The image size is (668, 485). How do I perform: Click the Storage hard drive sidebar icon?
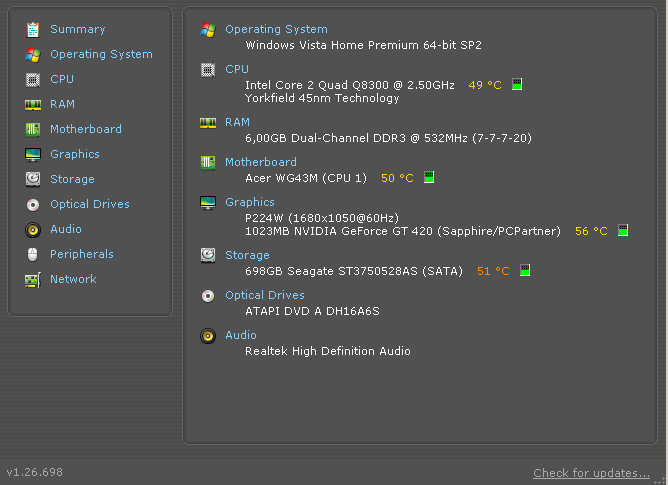pyautogui.click(x=33, y=179)
